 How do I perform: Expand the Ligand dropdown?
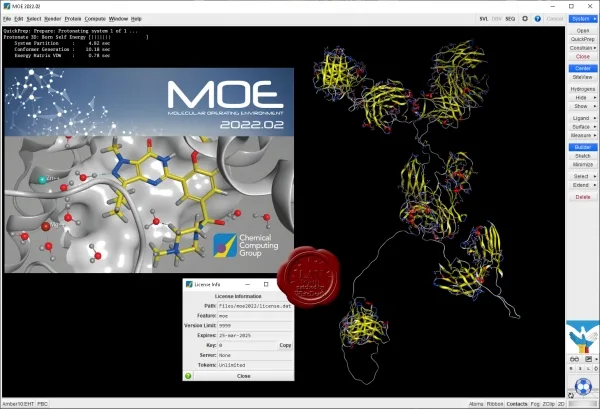[583, 118]
